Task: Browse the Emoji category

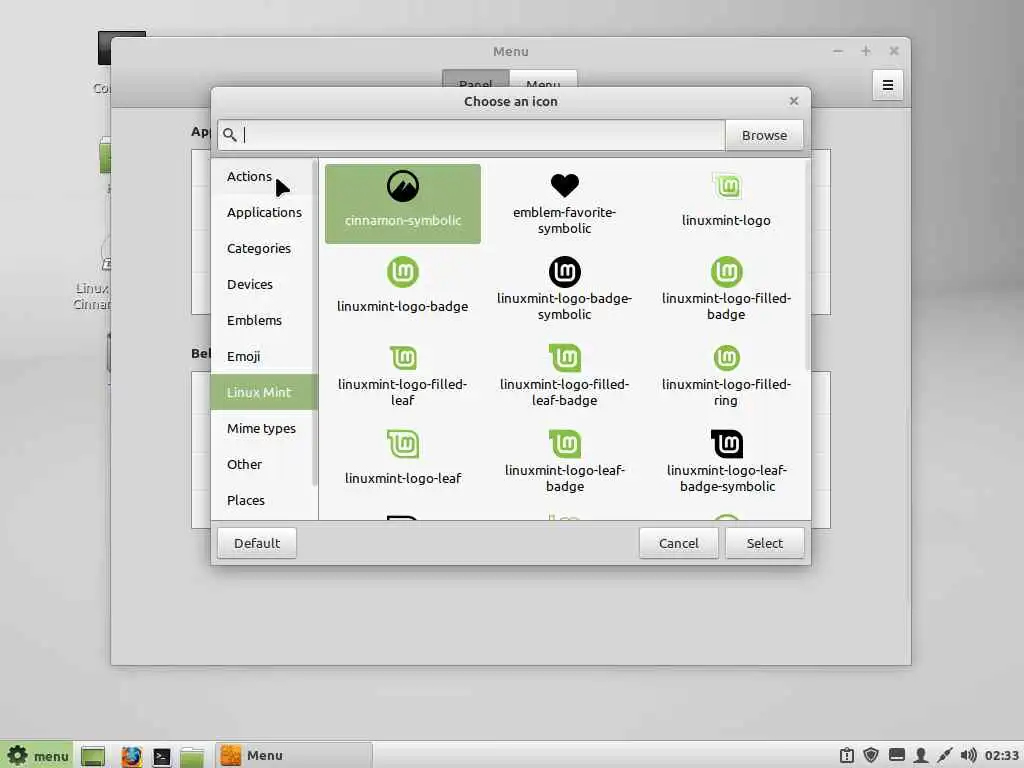Action: click(x=264, y=356)
